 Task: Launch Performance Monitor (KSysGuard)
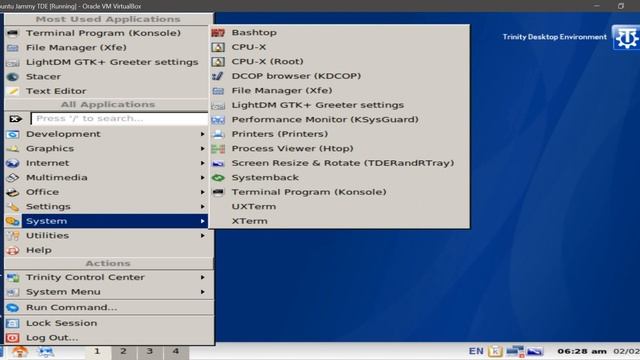tap(339, 120)
